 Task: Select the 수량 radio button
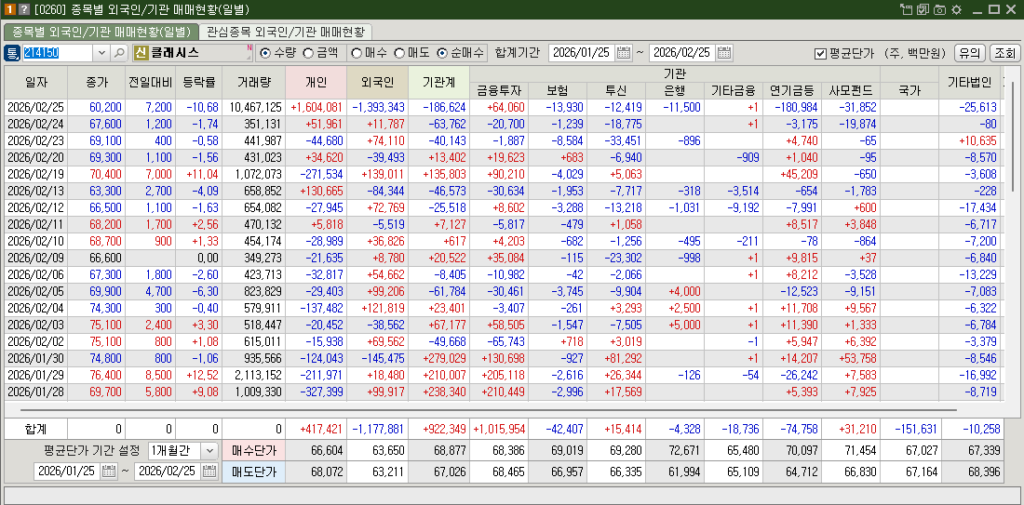[x=265, y=53]
